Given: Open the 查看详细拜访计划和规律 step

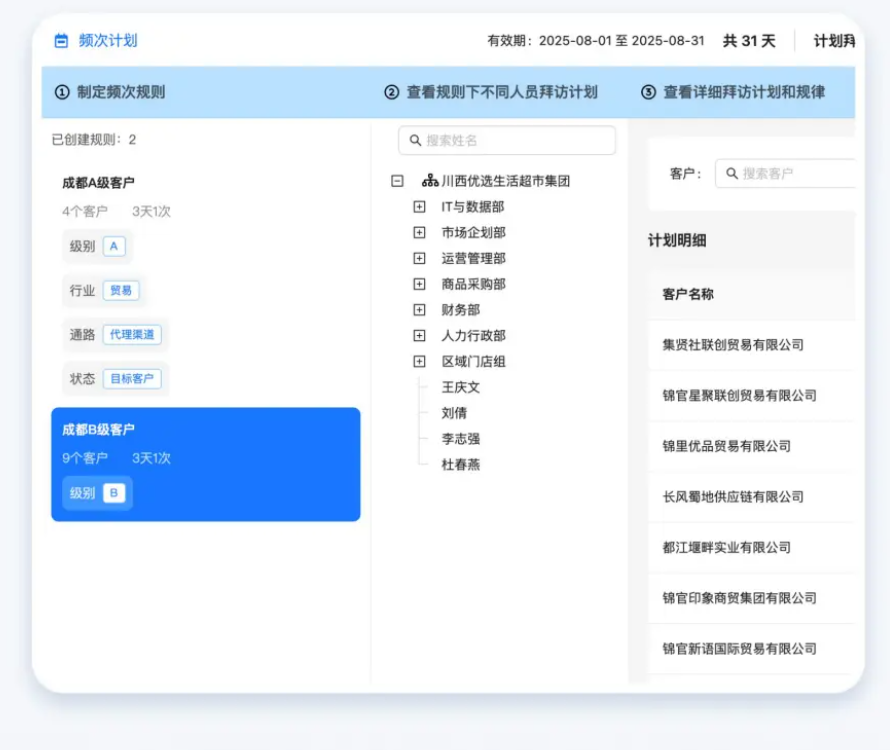Looking at the screenshot, I should coord(743,93).
